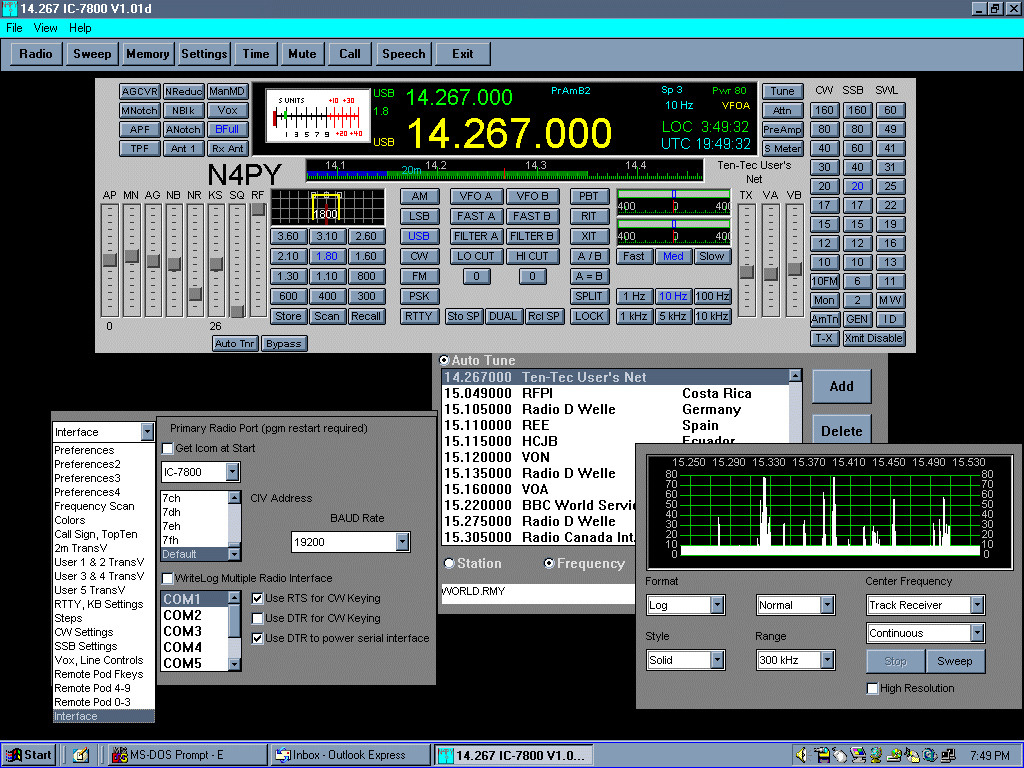Toggle the SPLIT button
The height and width of the screenshot is (768, 1024).
click(x=589, y=296)
